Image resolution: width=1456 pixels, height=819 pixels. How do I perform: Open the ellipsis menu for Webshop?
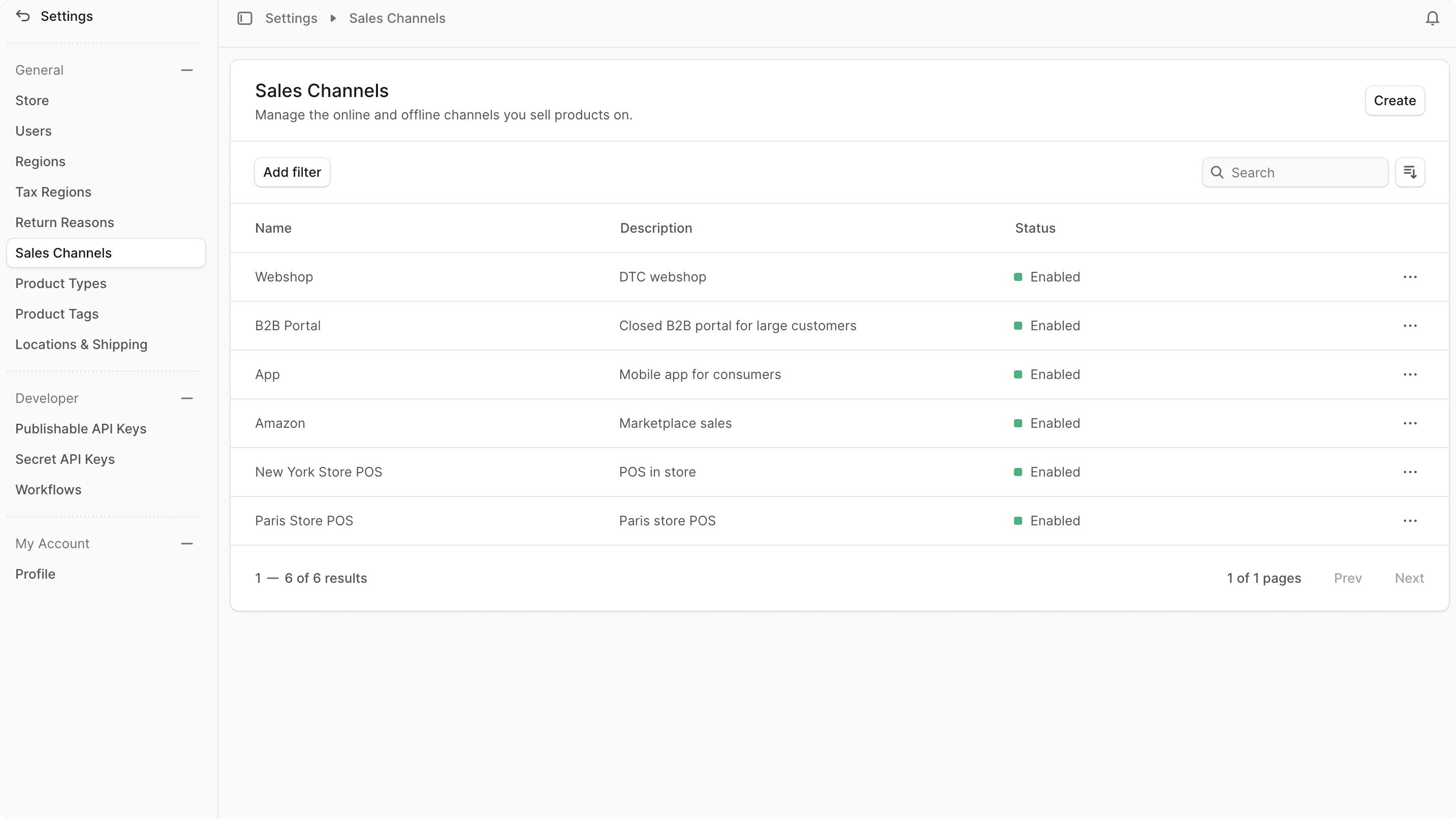(1410, 276)
